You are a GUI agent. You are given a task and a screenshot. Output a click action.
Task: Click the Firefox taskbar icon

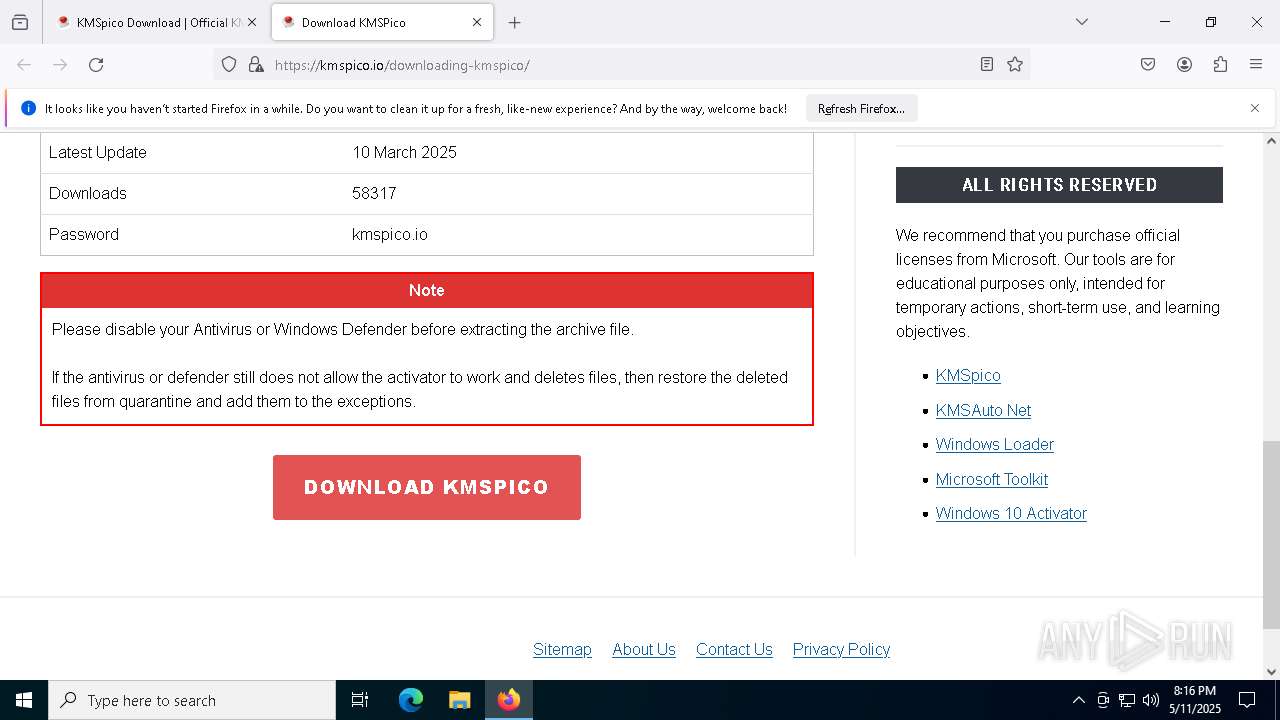(x=509, y=700)
